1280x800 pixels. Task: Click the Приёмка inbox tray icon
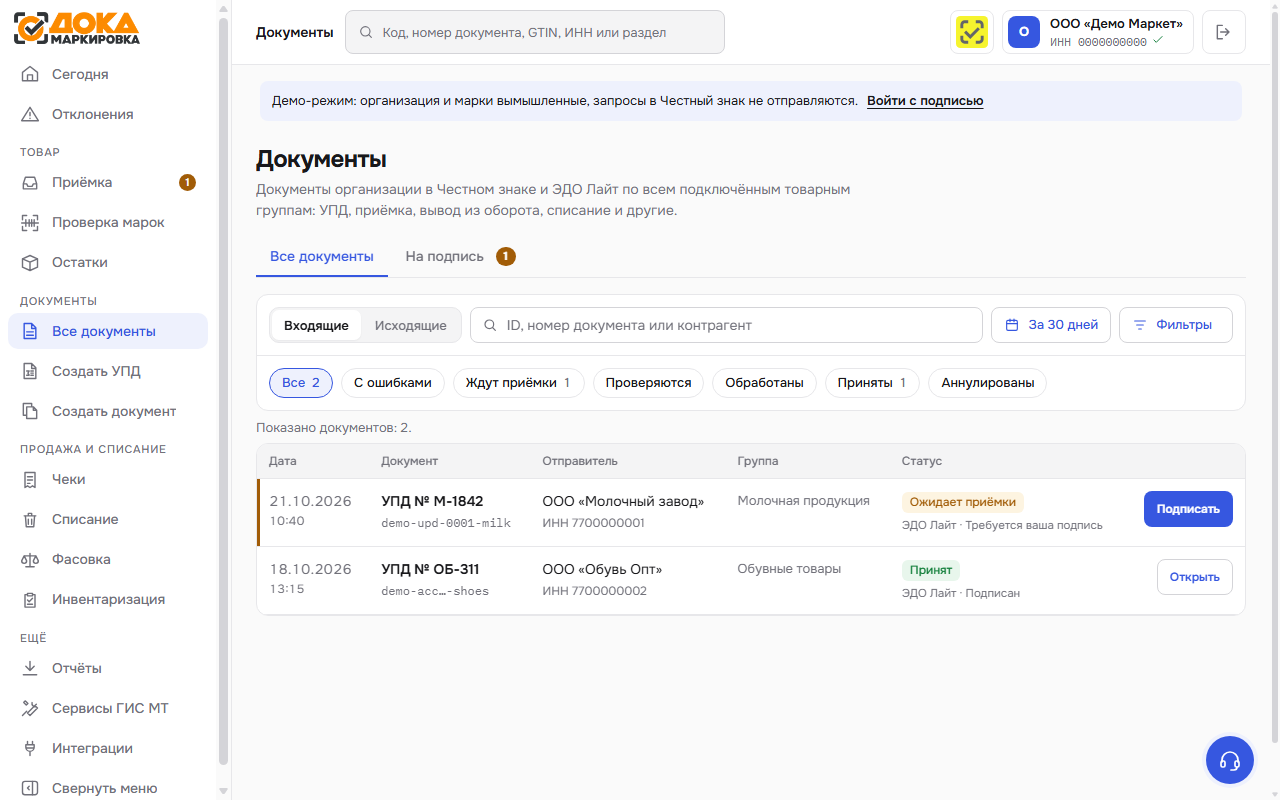(30, 182)
